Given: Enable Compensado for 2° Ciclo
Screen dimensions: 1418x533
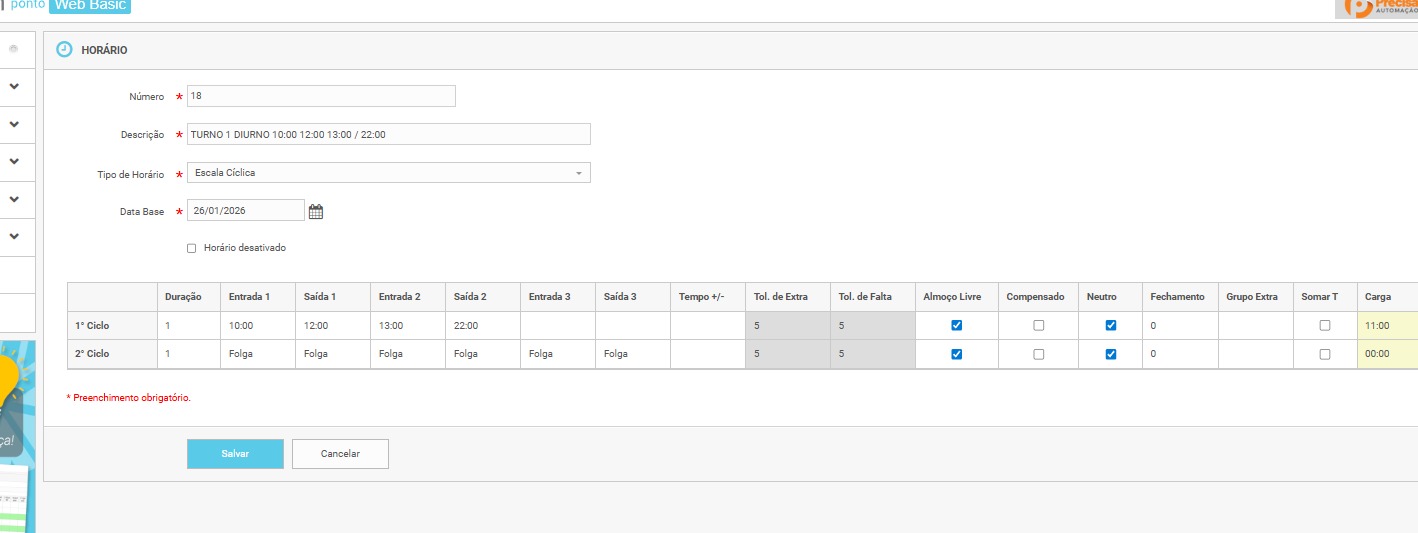Looking at the screenshot, I should click(x=1038, y=354).
